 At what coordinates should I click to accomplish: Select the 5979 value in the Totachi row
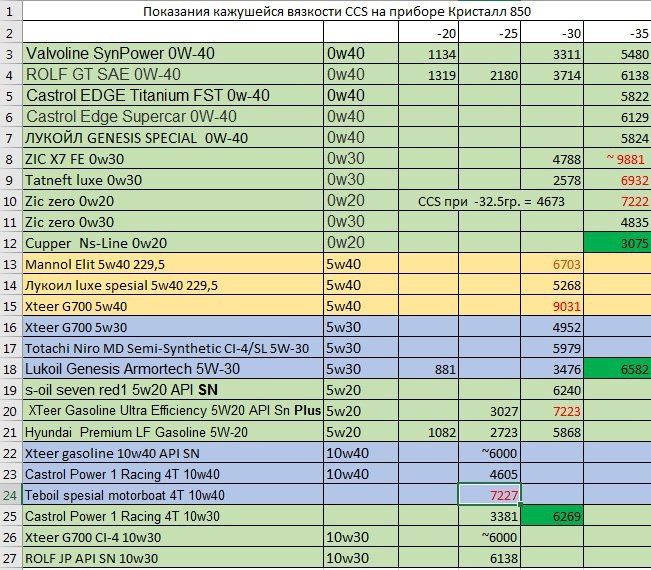point(552,348)
